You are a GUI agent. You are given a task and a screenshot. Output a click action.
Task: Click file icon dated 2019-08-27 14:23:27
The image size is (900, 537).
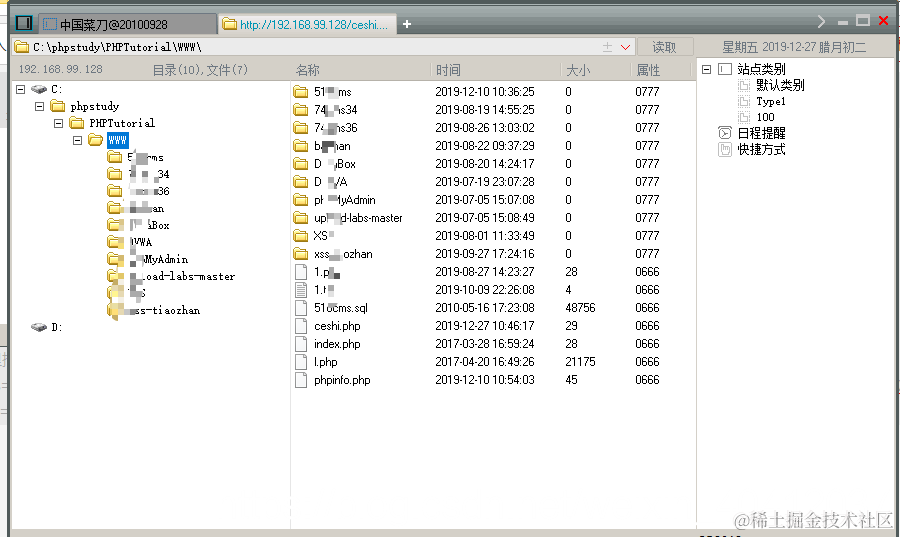pos(301,272)
